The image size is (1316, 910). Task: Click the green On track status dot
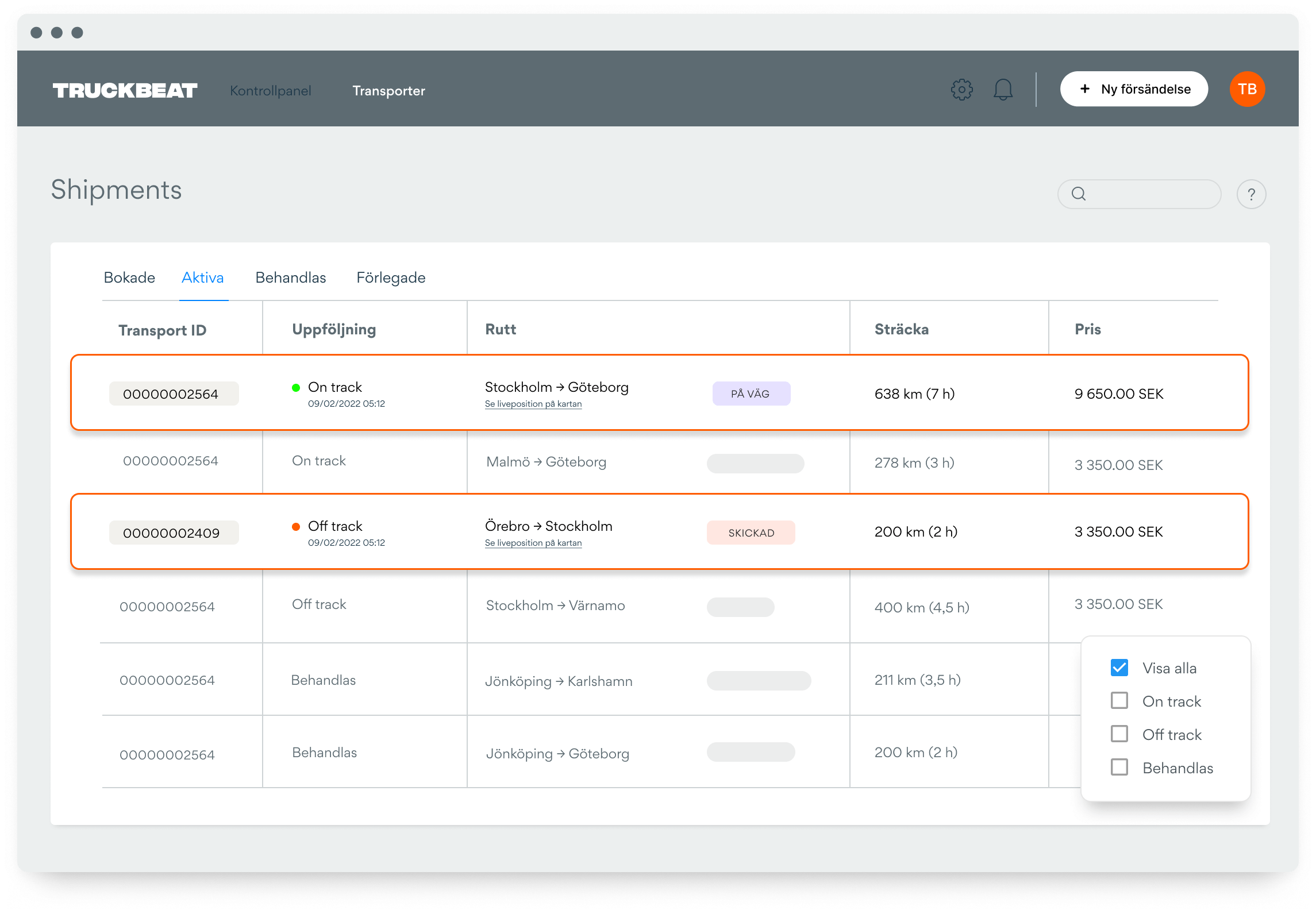tap(296, 388)
